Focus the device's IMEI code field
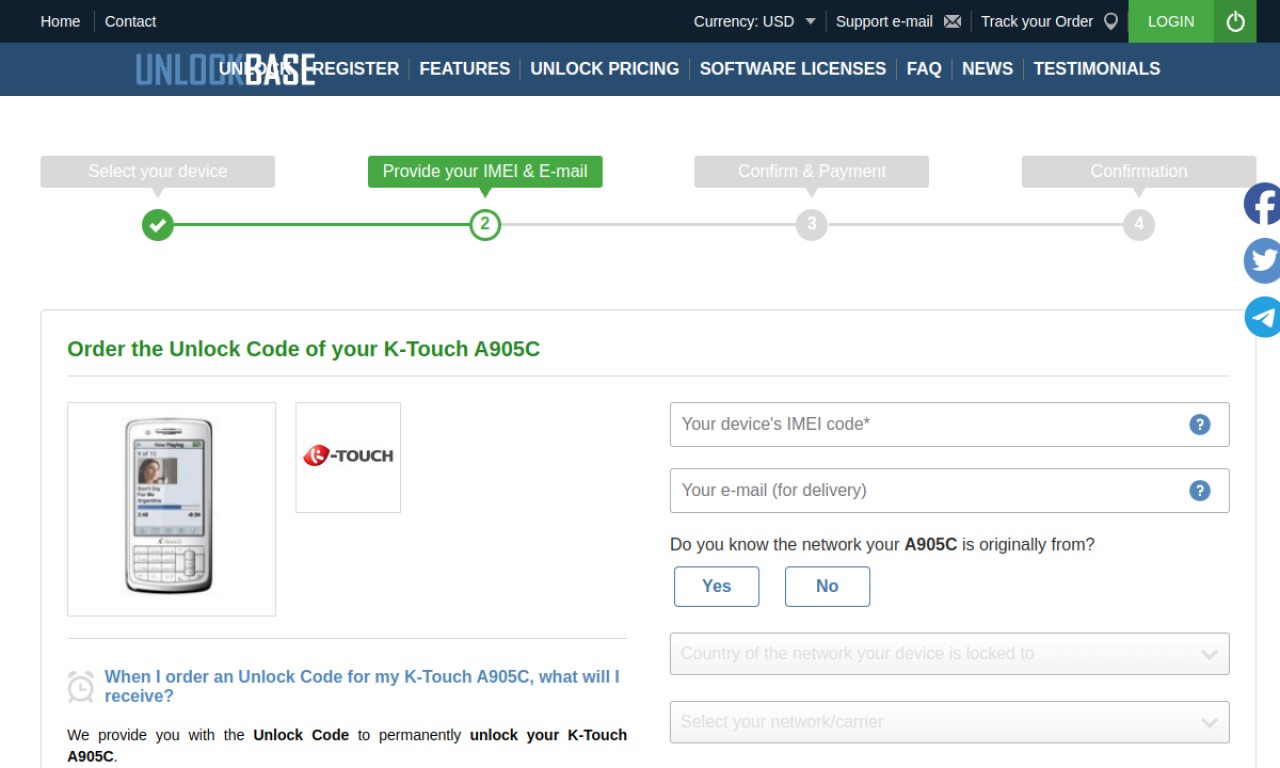1280x768 pixels. coord(949,424)
